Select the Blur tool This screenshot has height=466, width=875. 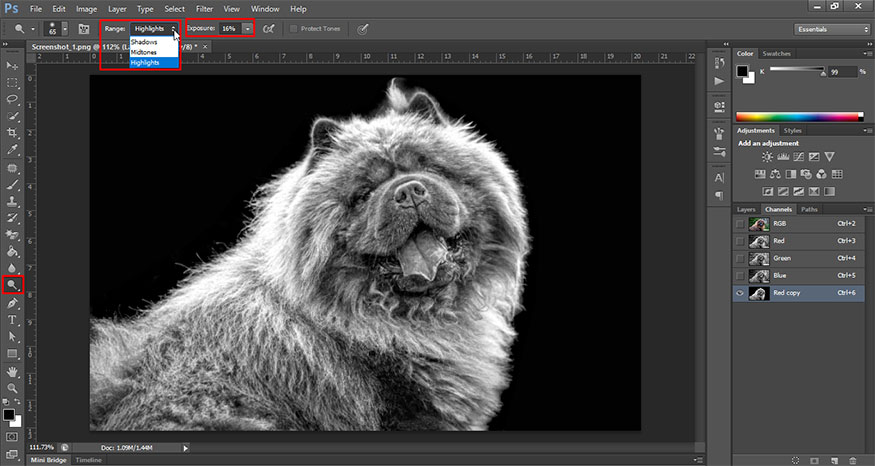(x=12, y=268)
